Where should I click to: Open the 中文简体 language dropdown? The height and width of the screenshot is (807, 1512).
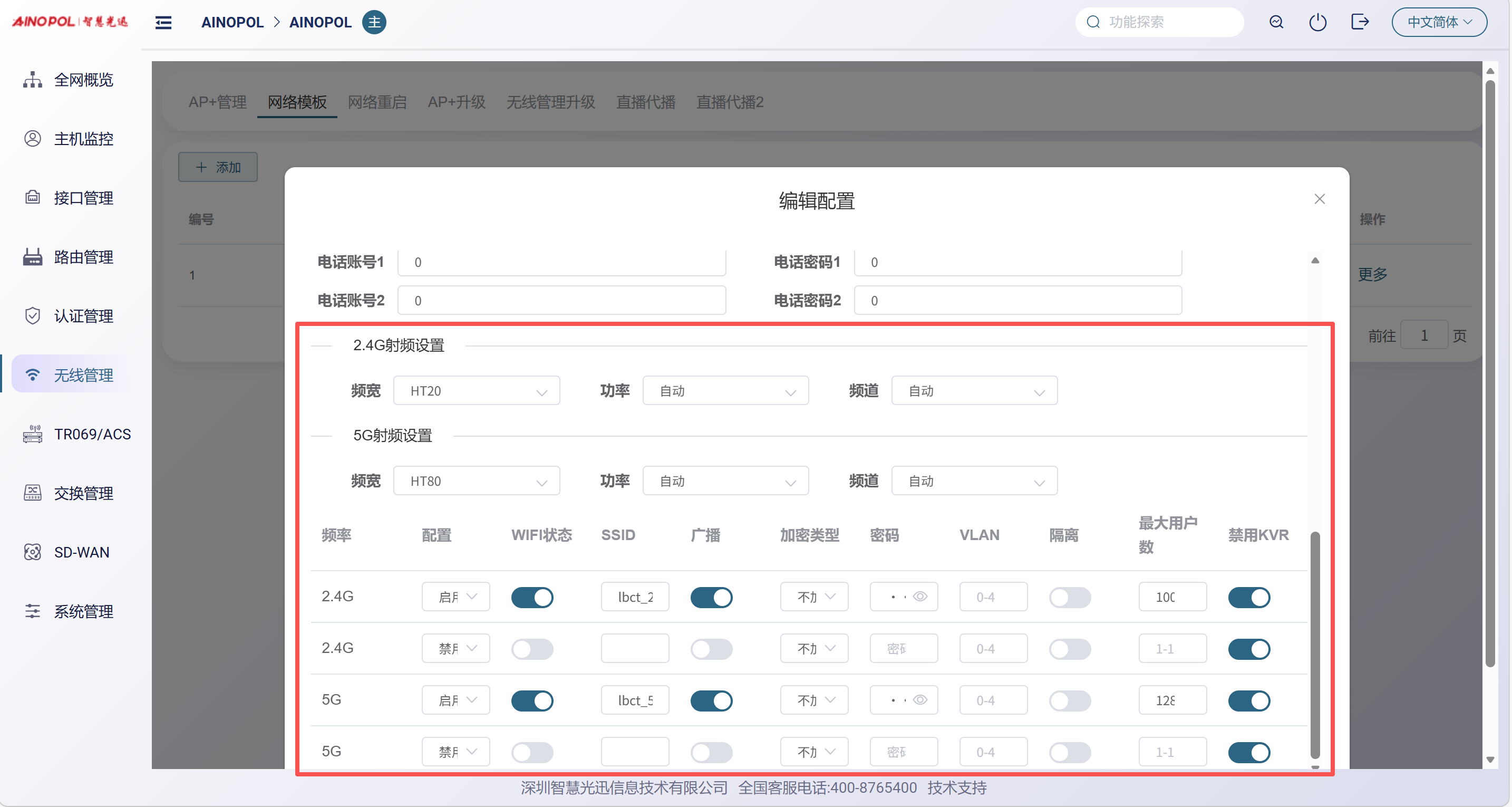pyautogui.click(x=1439, y=22)
